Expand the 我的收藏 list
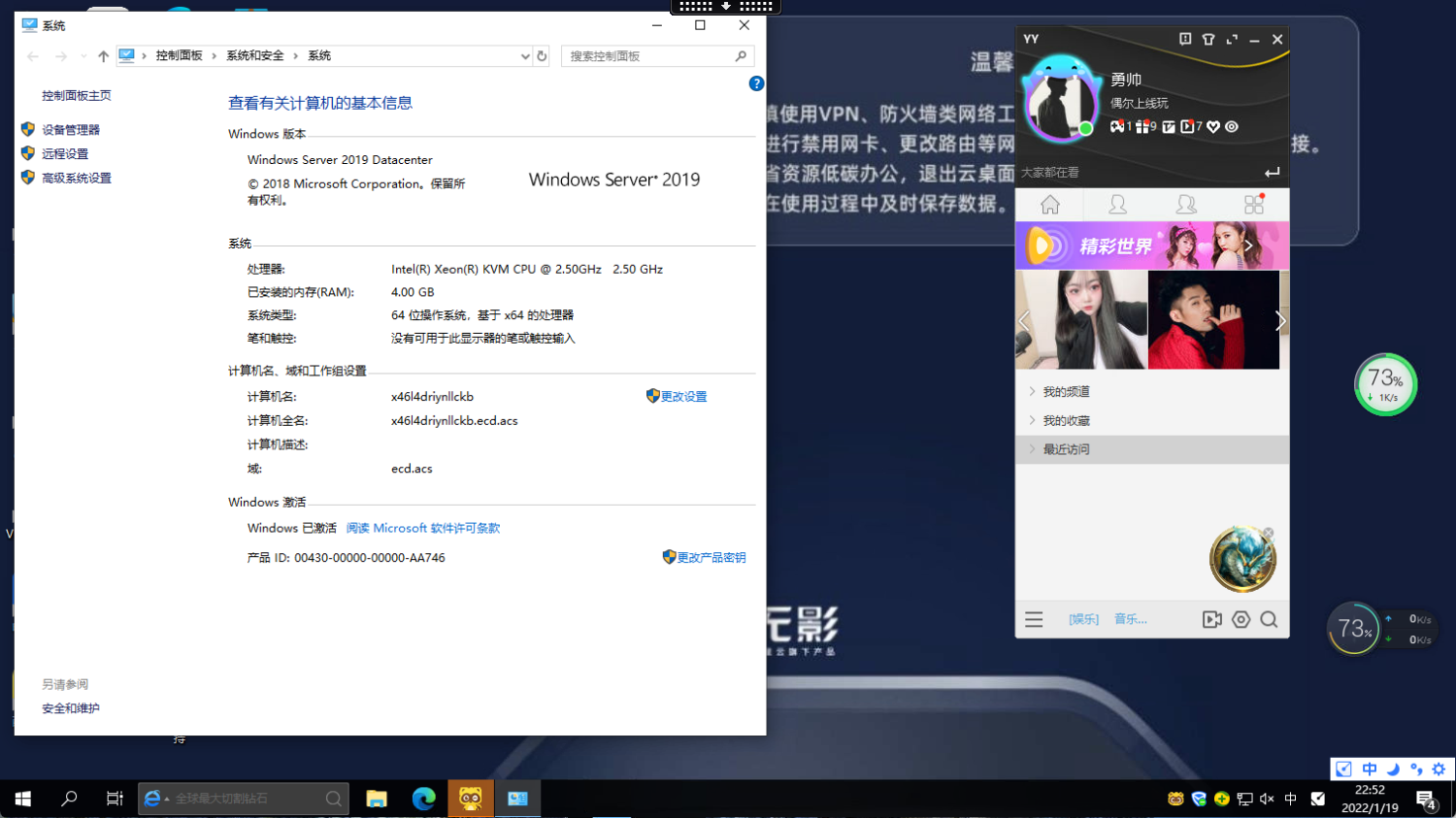This screenshot has height=818, width=1456. pos(1066,421)
